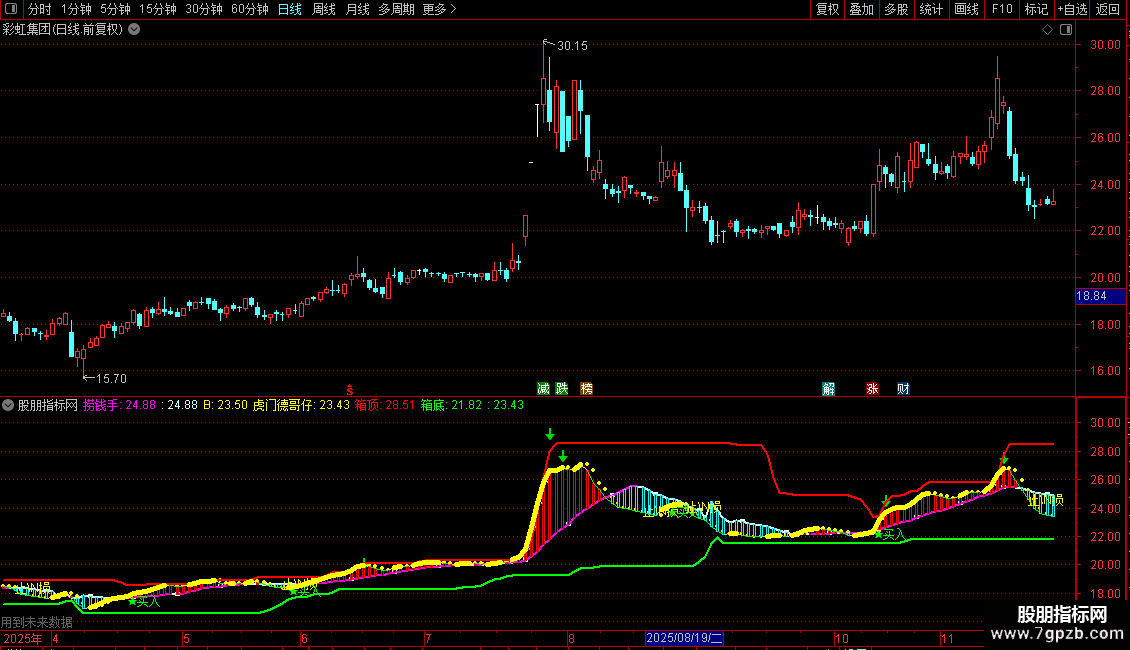Open the 画线 drawing tools
The image size is (1130, 650).
tap(966, 9)
